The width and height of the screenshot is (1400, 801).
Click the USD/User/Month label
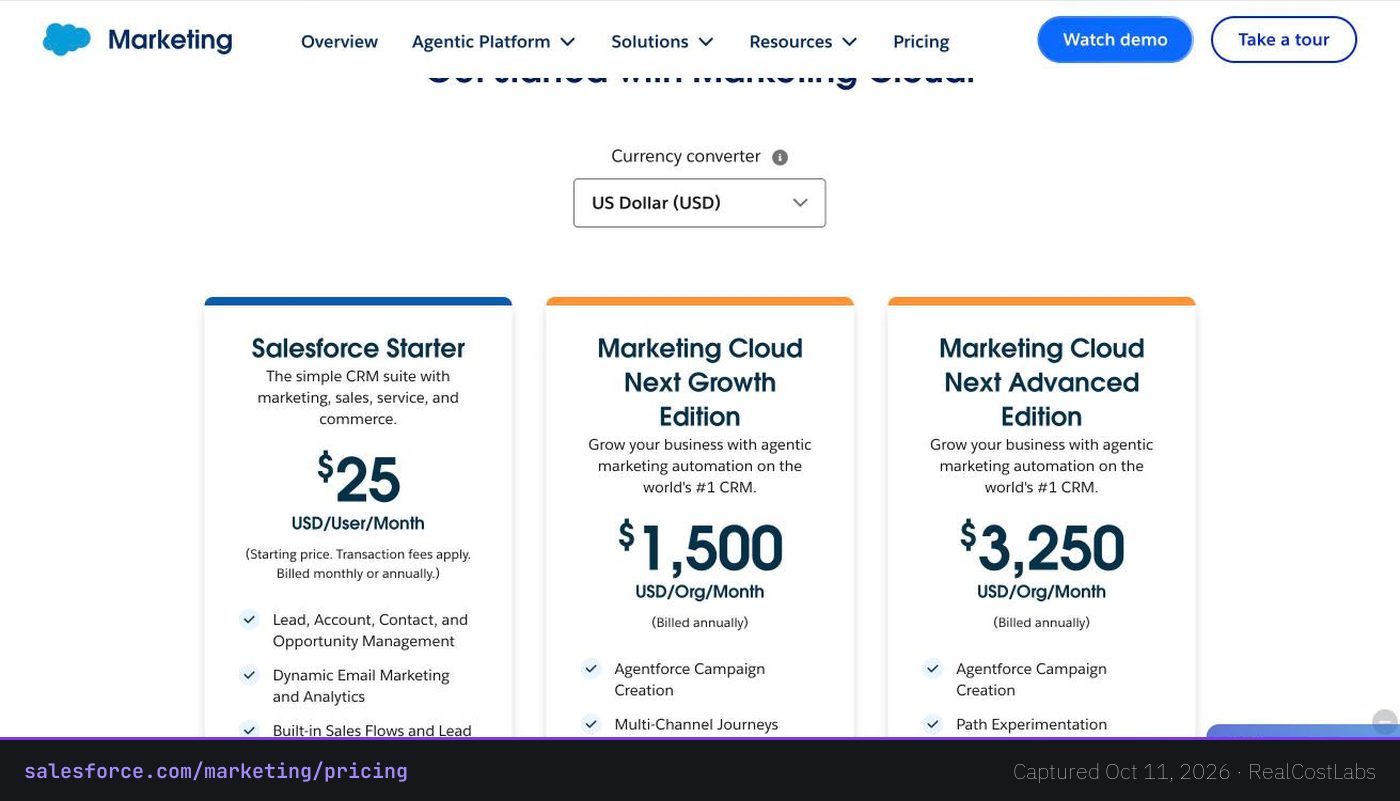pos(358,523)
